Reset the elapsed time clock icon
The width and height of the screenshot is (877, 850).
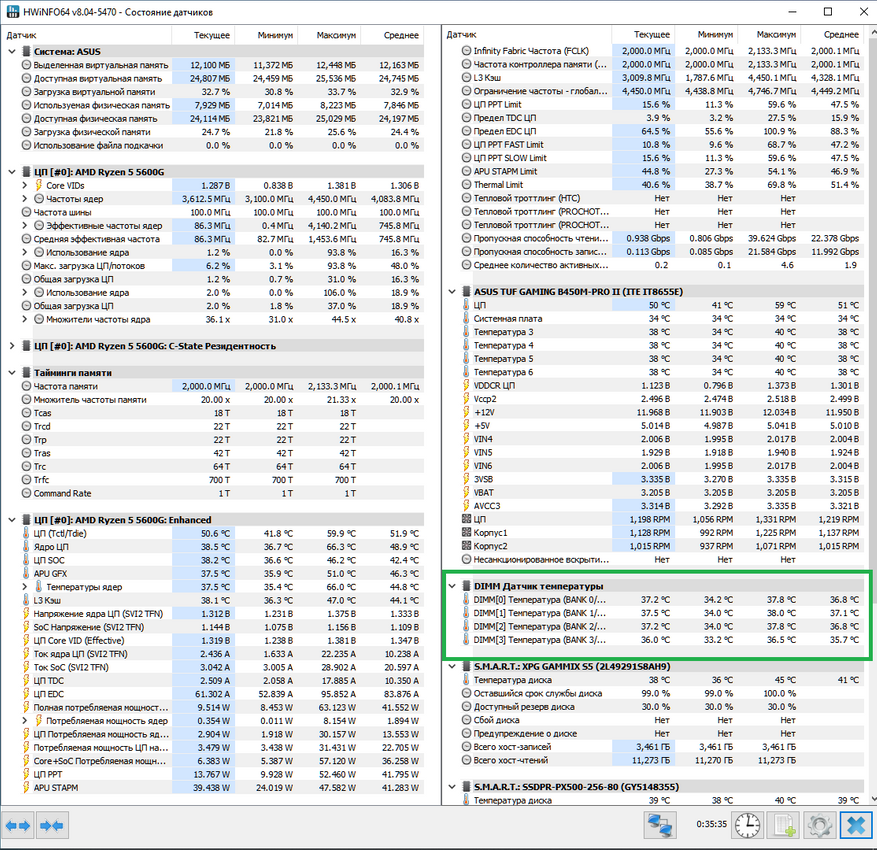(x=747, y=825)
